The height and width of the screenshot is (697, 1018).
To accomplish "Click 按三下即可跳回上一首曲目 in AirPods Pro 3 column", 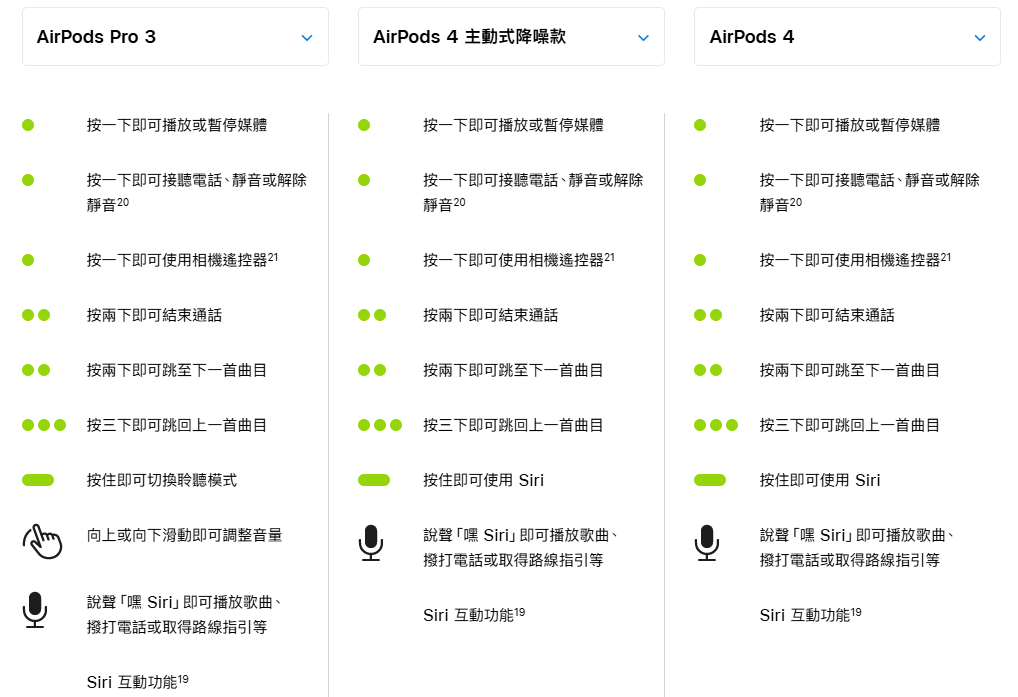I will pos(177,425).
